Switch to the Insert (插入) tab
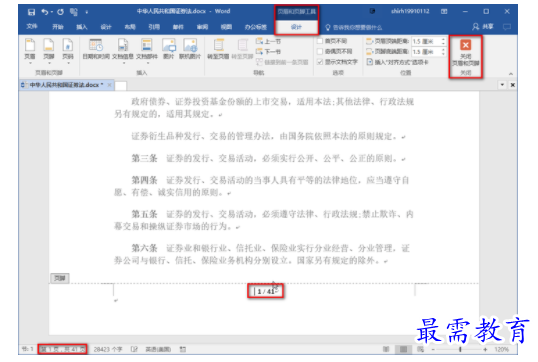 82,27
